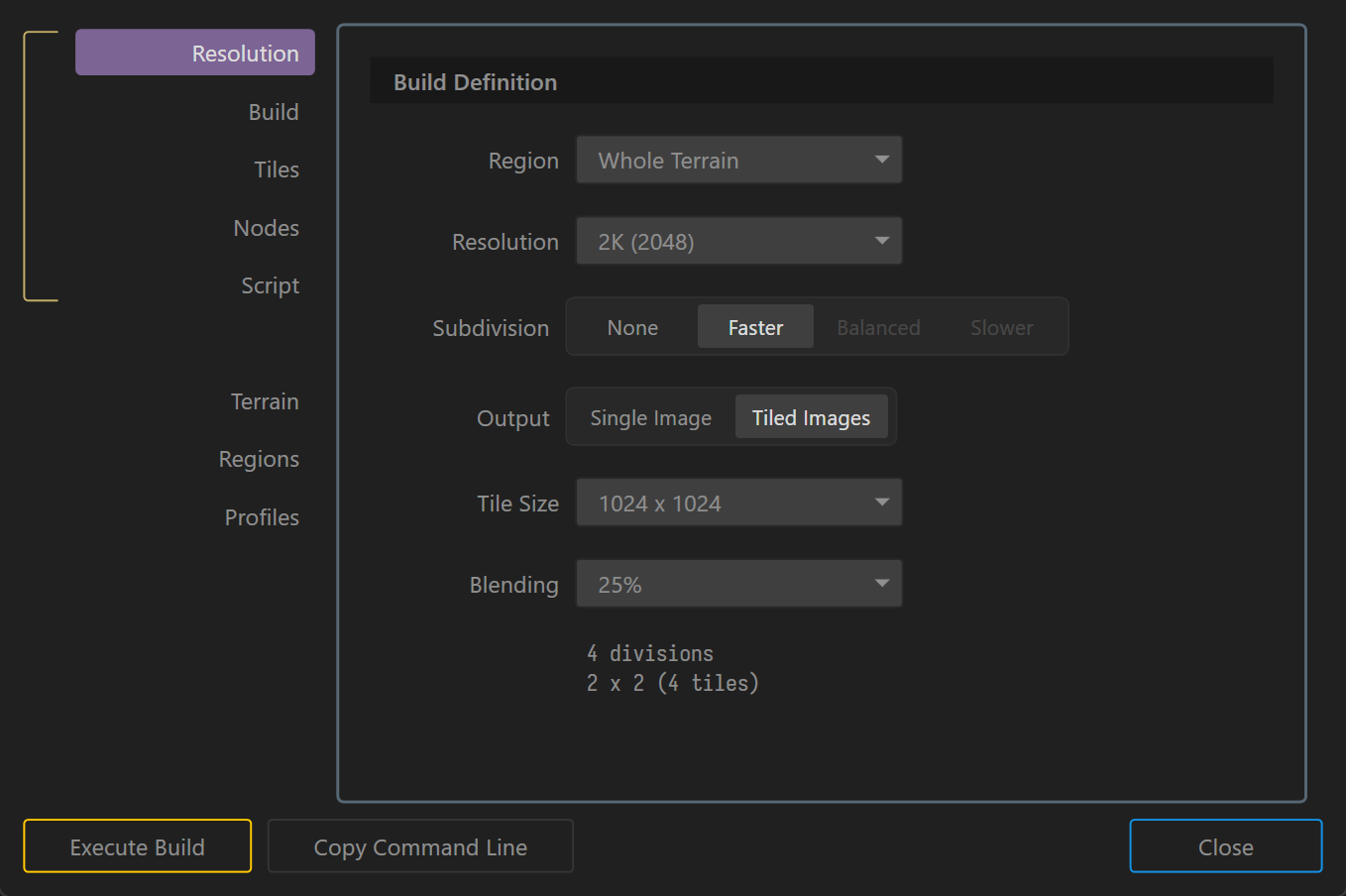1346x896 pixels.
Task: Open the Profiles page
Action: [x=262, y=517]
